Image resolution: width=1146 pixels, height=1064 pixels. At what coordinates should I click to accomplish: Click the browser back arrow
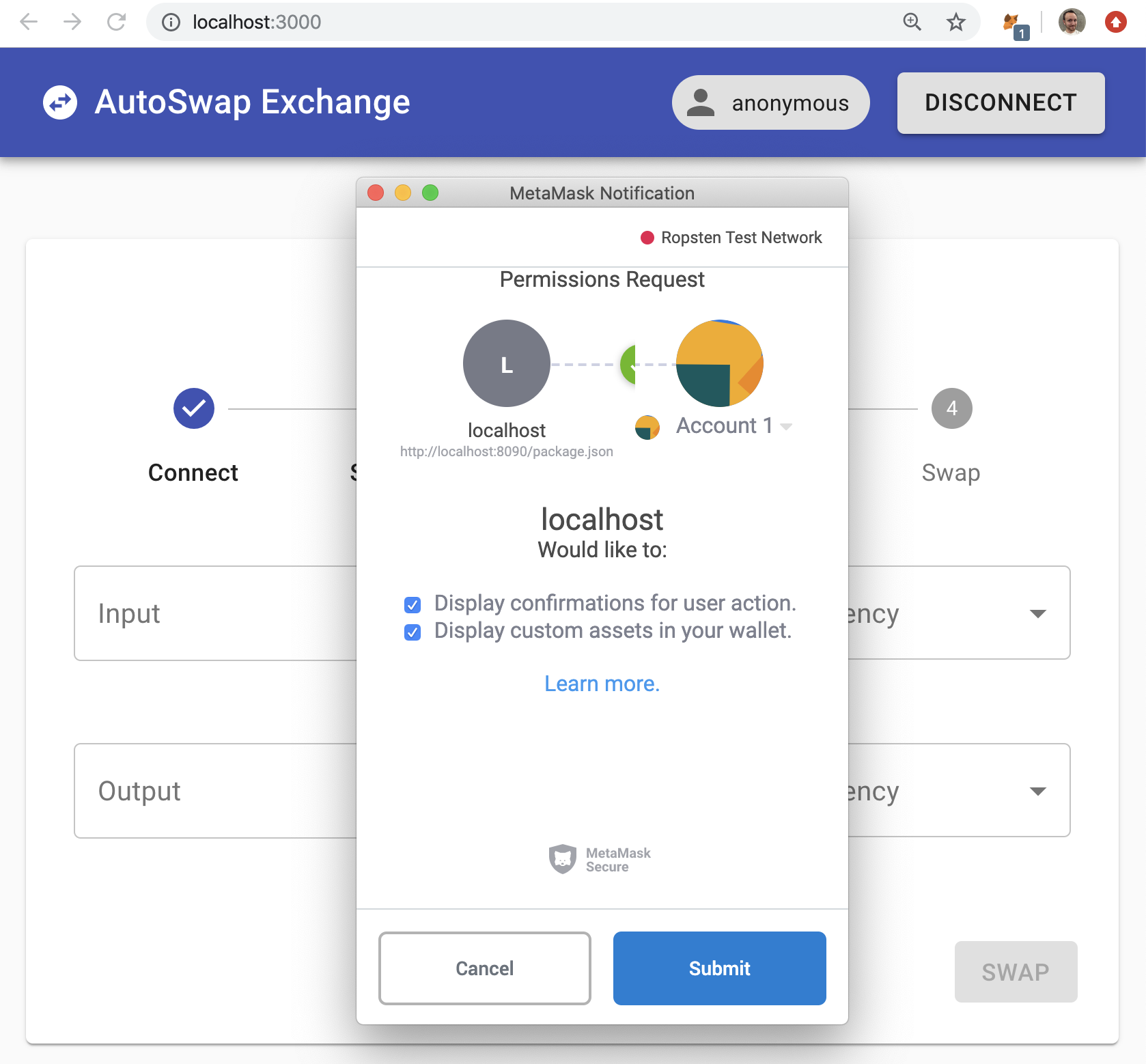click(x=29, y=23)
